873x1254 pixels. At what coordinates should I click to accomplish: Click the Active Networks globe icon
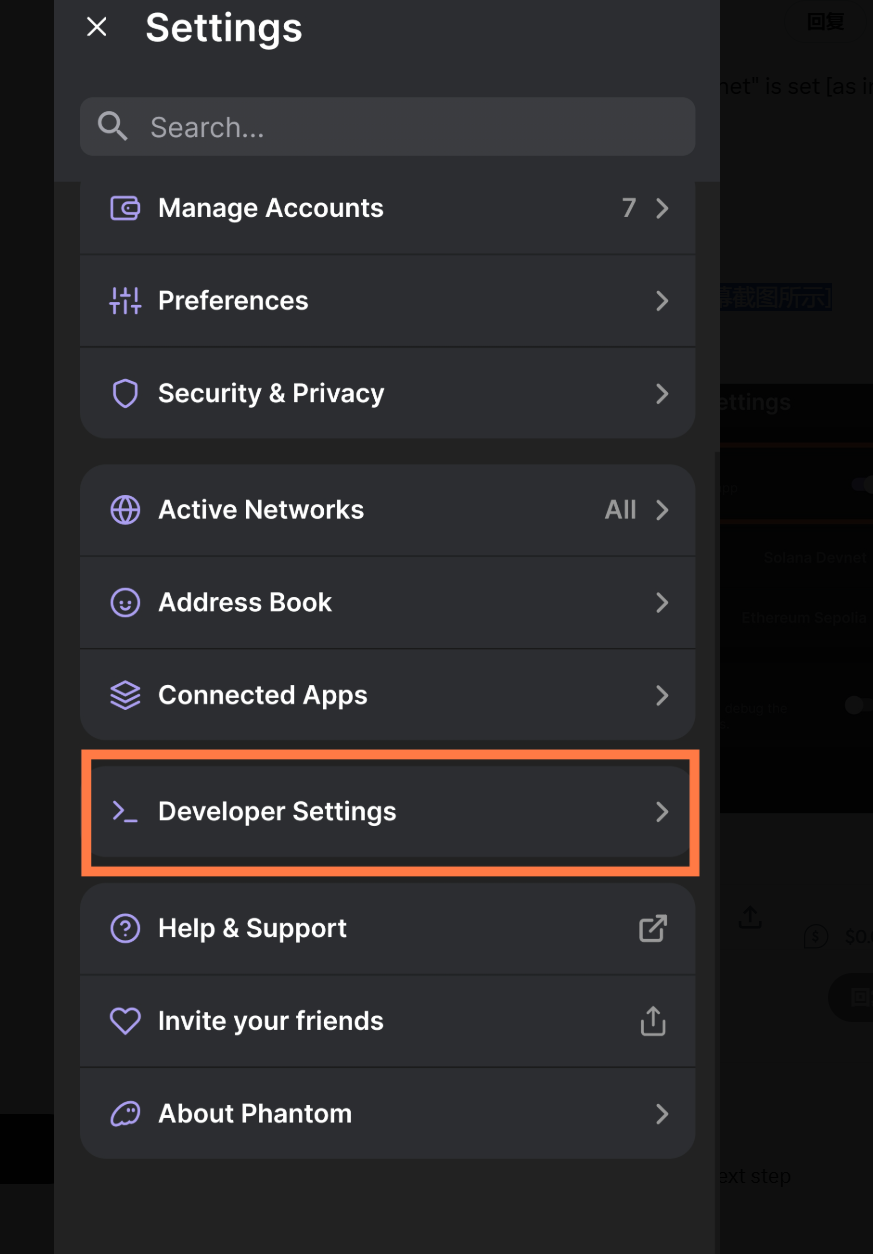click(x=125, y=510)
